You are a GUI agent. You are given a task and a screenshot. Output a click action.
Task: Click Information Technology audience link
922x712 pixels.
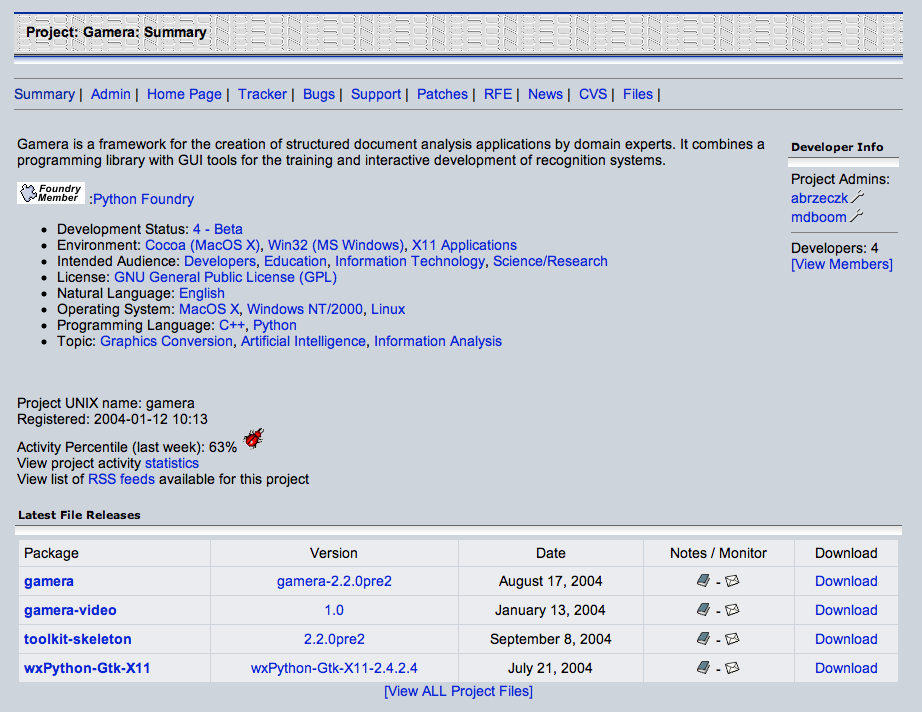point(410,261)
